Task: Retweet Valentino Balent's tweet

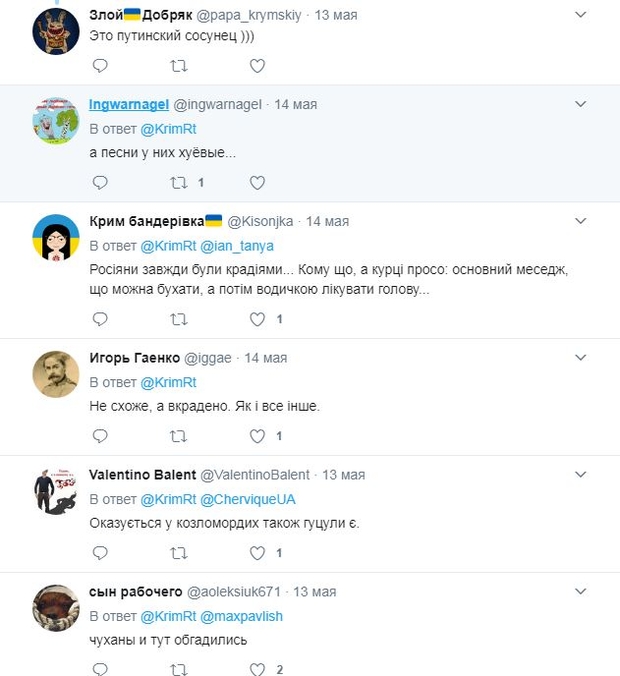Action: pyautogui.click(x=179, y=552)
